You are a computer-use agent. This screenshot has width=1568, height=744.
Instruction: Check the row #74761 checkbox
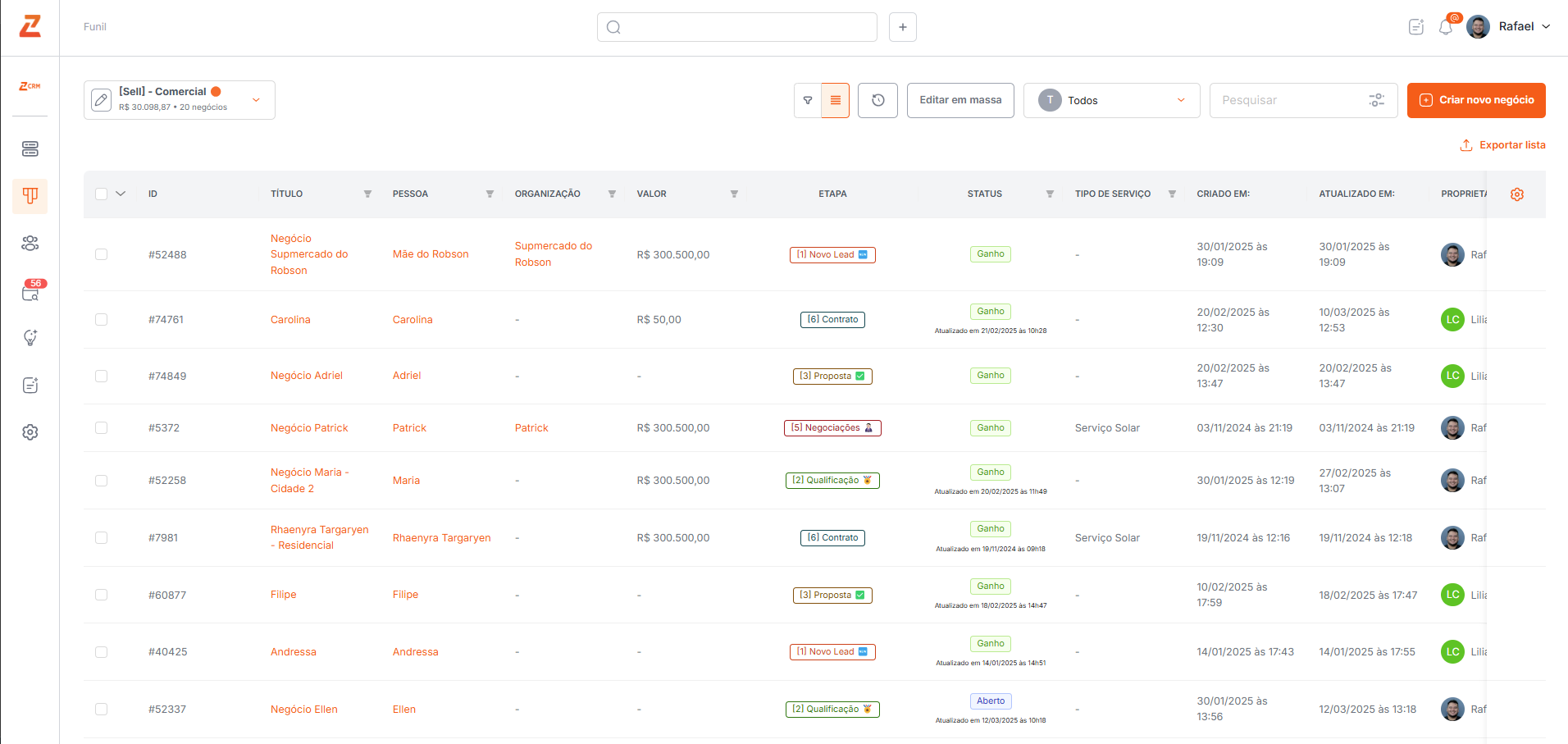coord(101,319)
